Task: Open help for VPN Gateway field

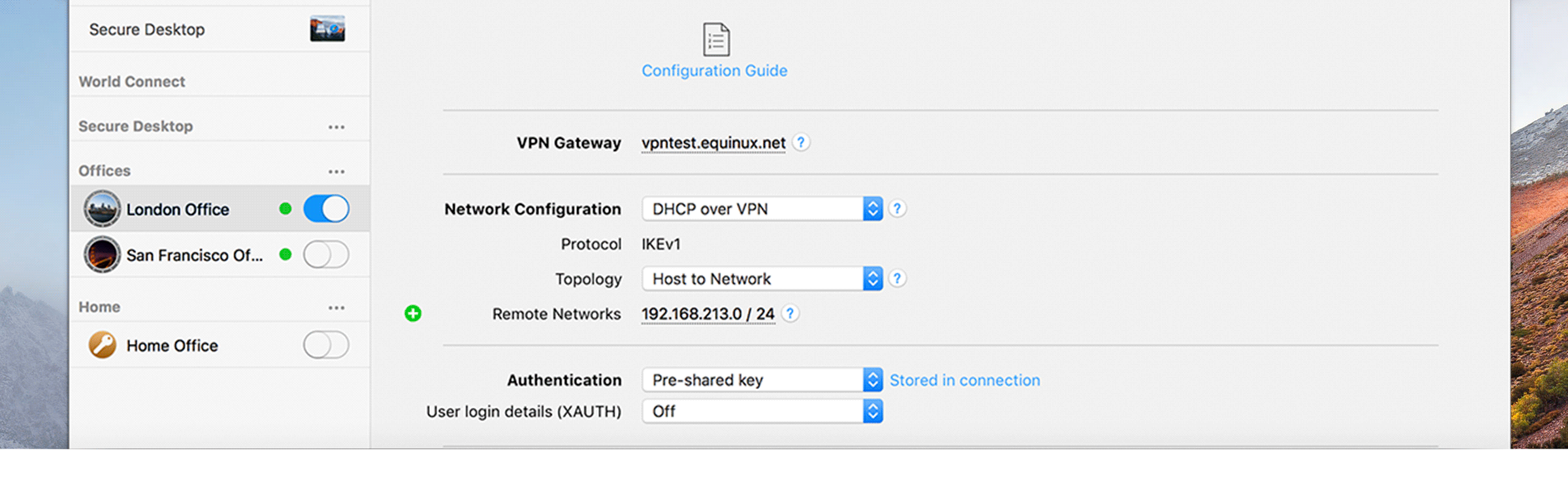Action: click(x=801, y=142)
